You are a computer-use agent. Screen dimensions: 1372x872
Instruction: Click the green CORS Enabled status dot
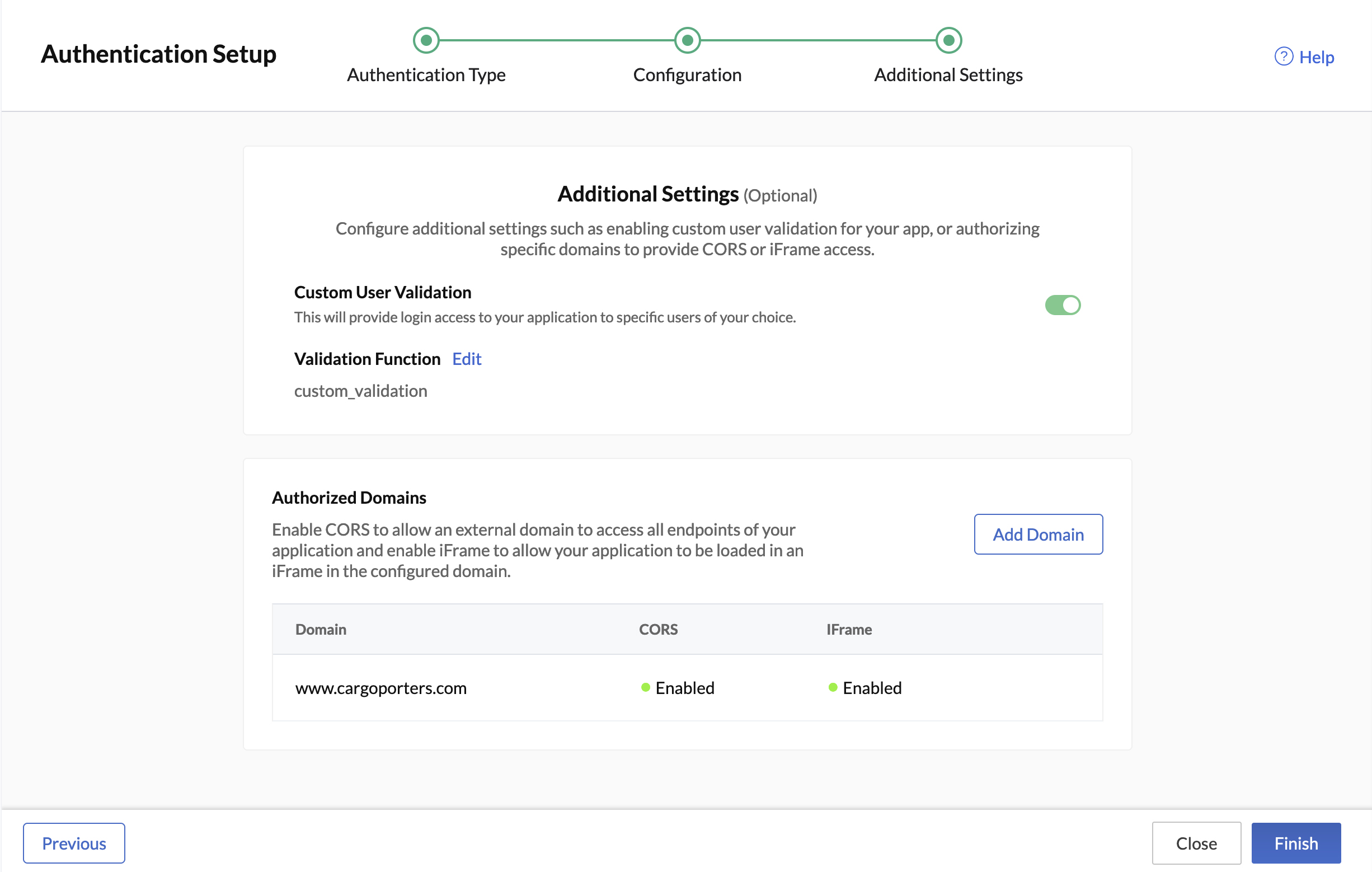(x=645, y=687)
